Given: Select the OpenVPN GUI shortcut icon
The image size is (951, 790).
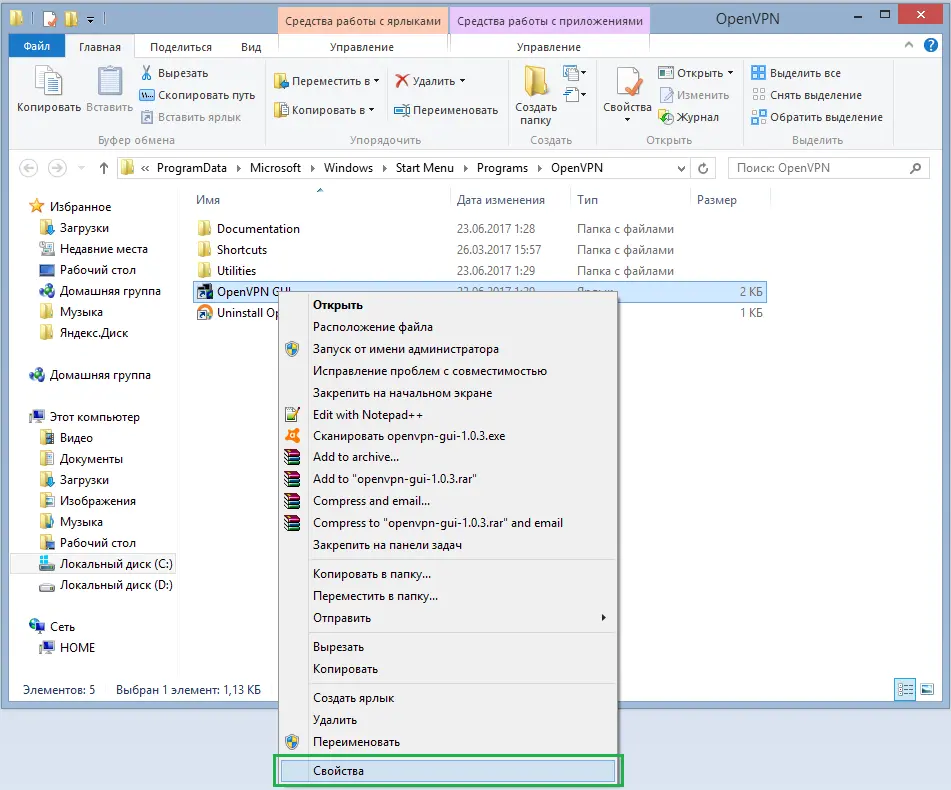Looking at the screenshot, I should [204, 292].
